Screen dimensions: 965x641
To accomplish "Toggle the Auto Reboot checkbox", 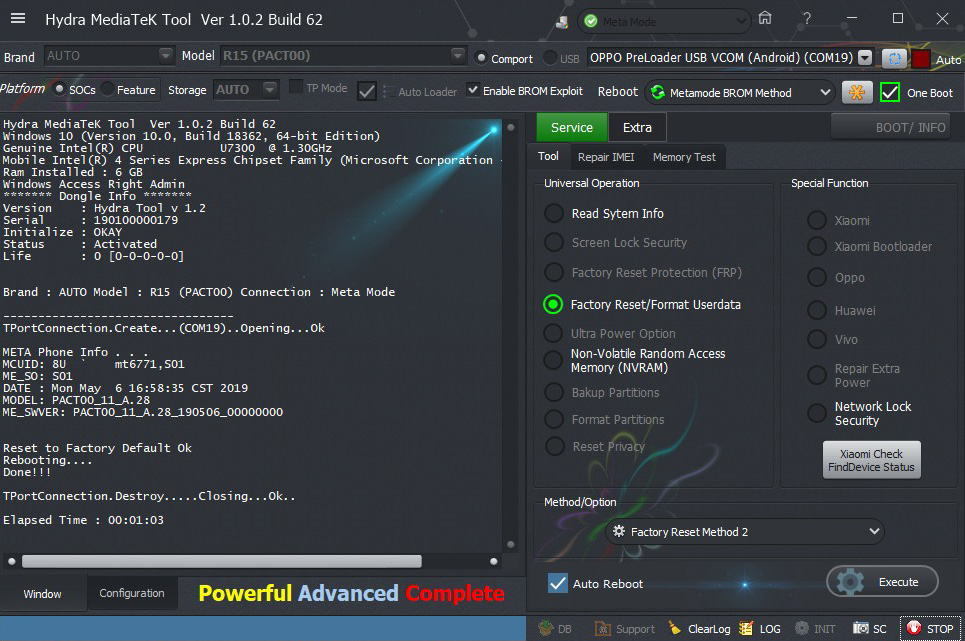I will point(558,583).
